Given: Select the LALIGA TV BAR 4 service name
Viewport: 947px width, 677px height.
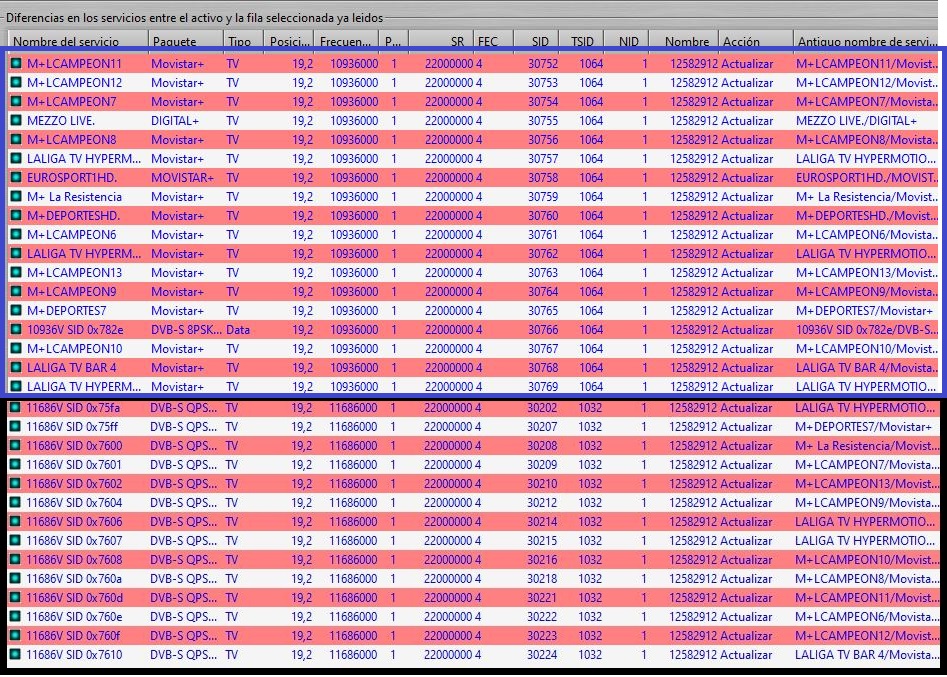Looking at the screenshot, I should coord(72,368).
